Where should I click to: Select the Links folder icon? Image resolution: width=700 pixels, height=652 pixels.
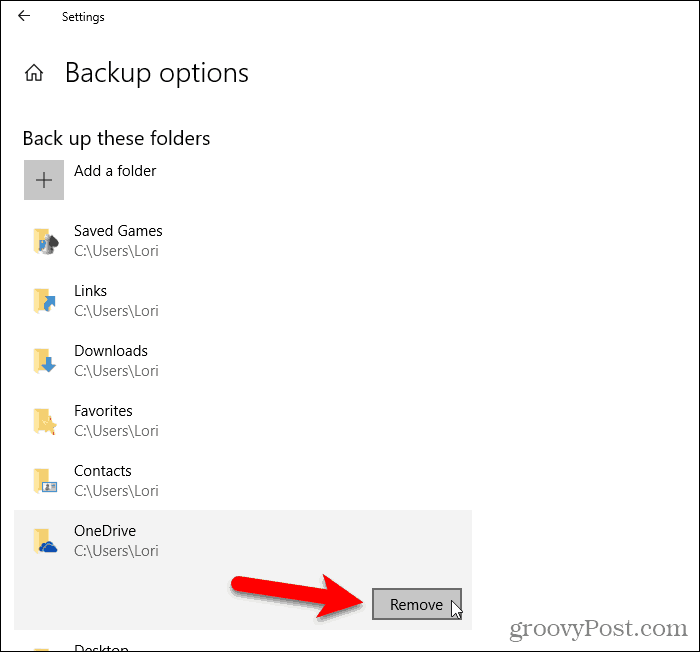[x=45, y=301]
